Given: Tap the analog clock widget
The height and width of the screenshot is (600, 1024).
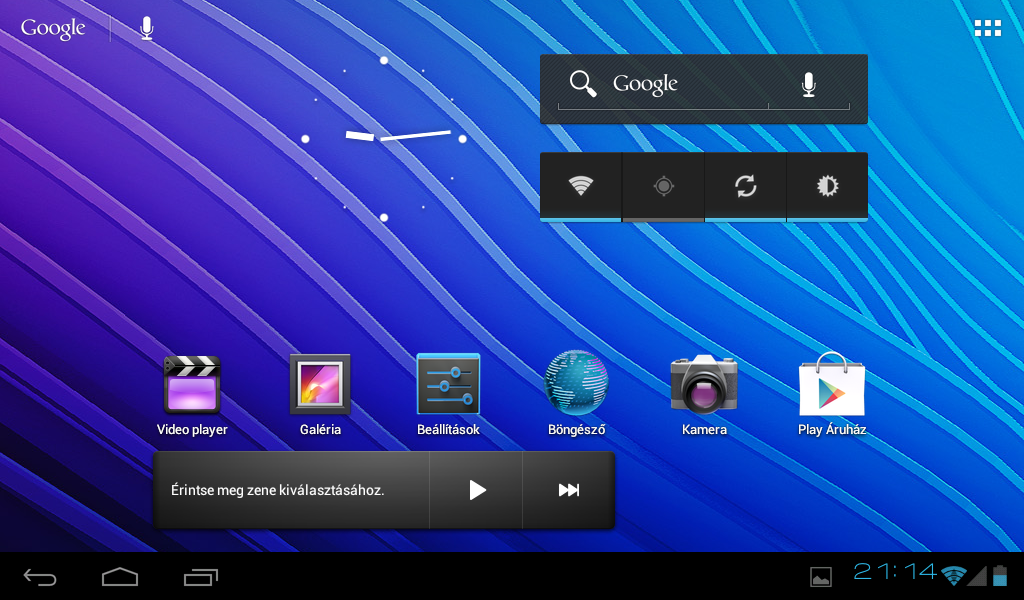Looking at the screenshot, I should click(384, 138).
